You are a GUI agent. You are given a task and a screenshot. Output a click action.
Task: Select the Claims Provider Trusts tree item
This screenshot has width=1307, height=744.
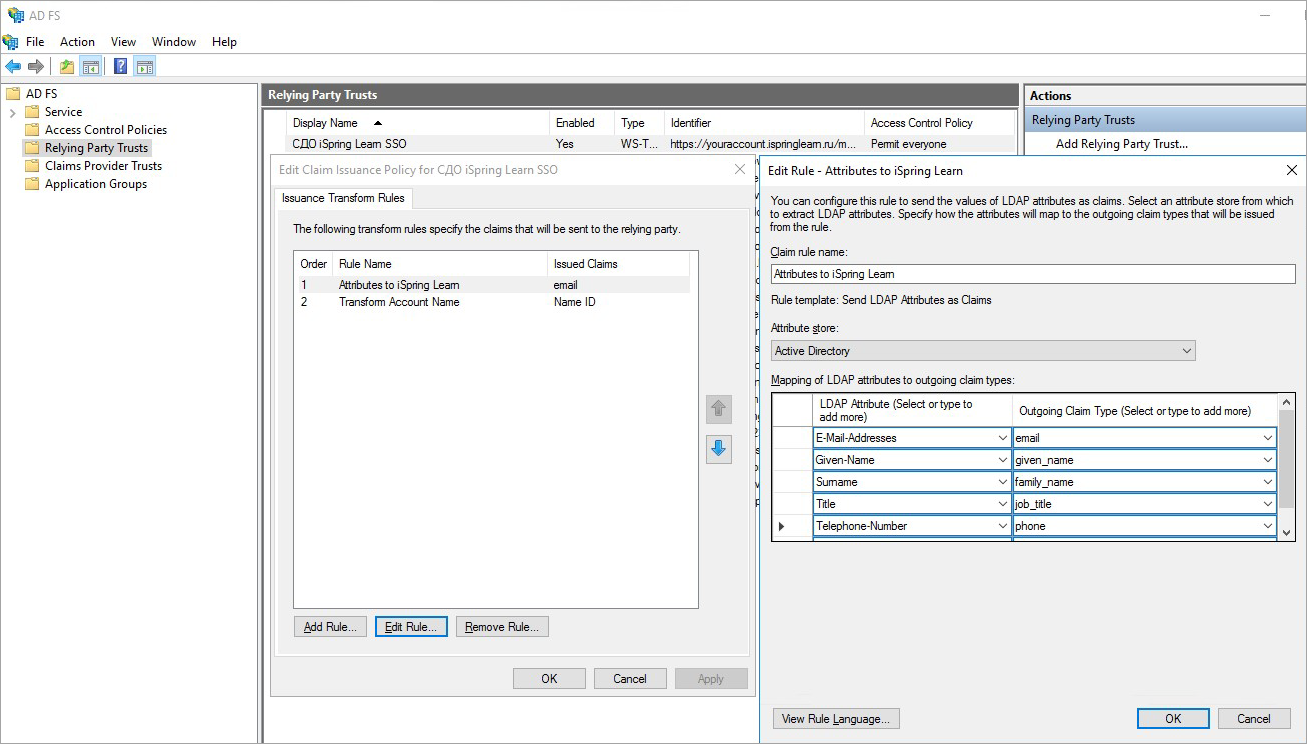pyautogui.click(x=103, y=166)
